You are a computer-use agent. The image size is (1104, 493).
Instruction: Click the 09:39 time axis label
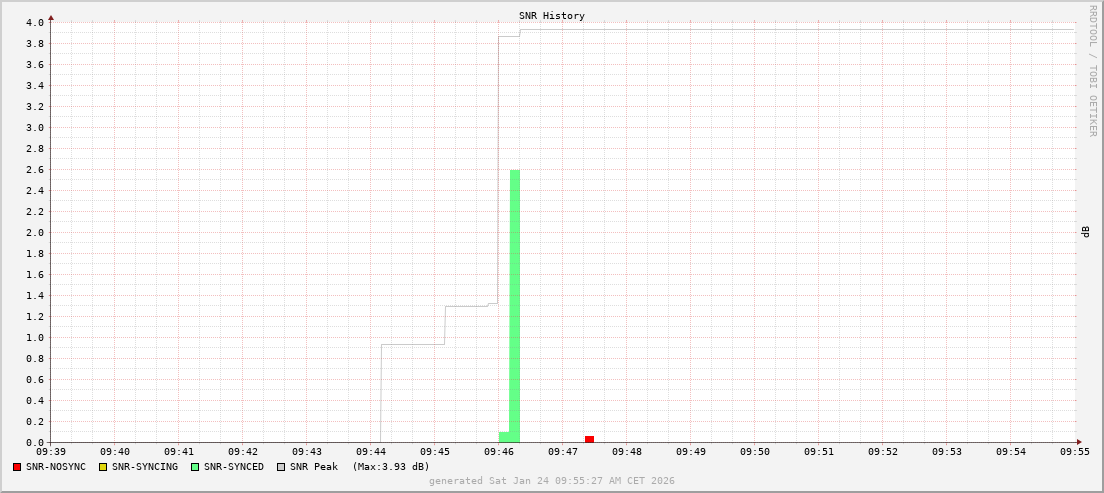point(51,452)
